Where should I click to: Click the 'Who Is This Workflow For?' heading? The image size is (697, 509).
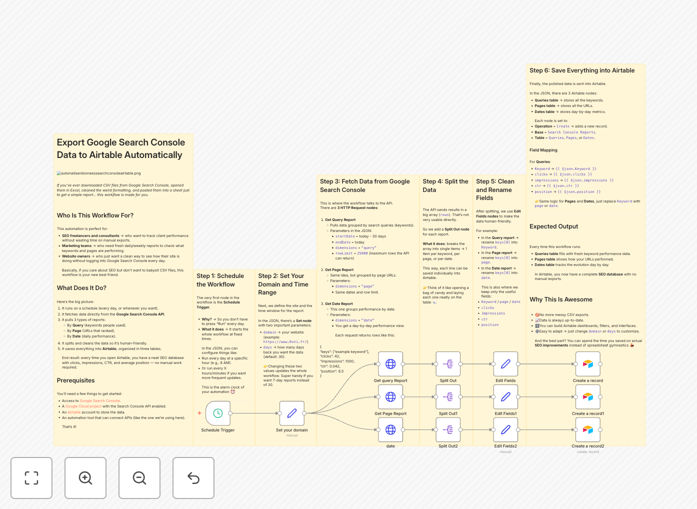click(95, 215)
